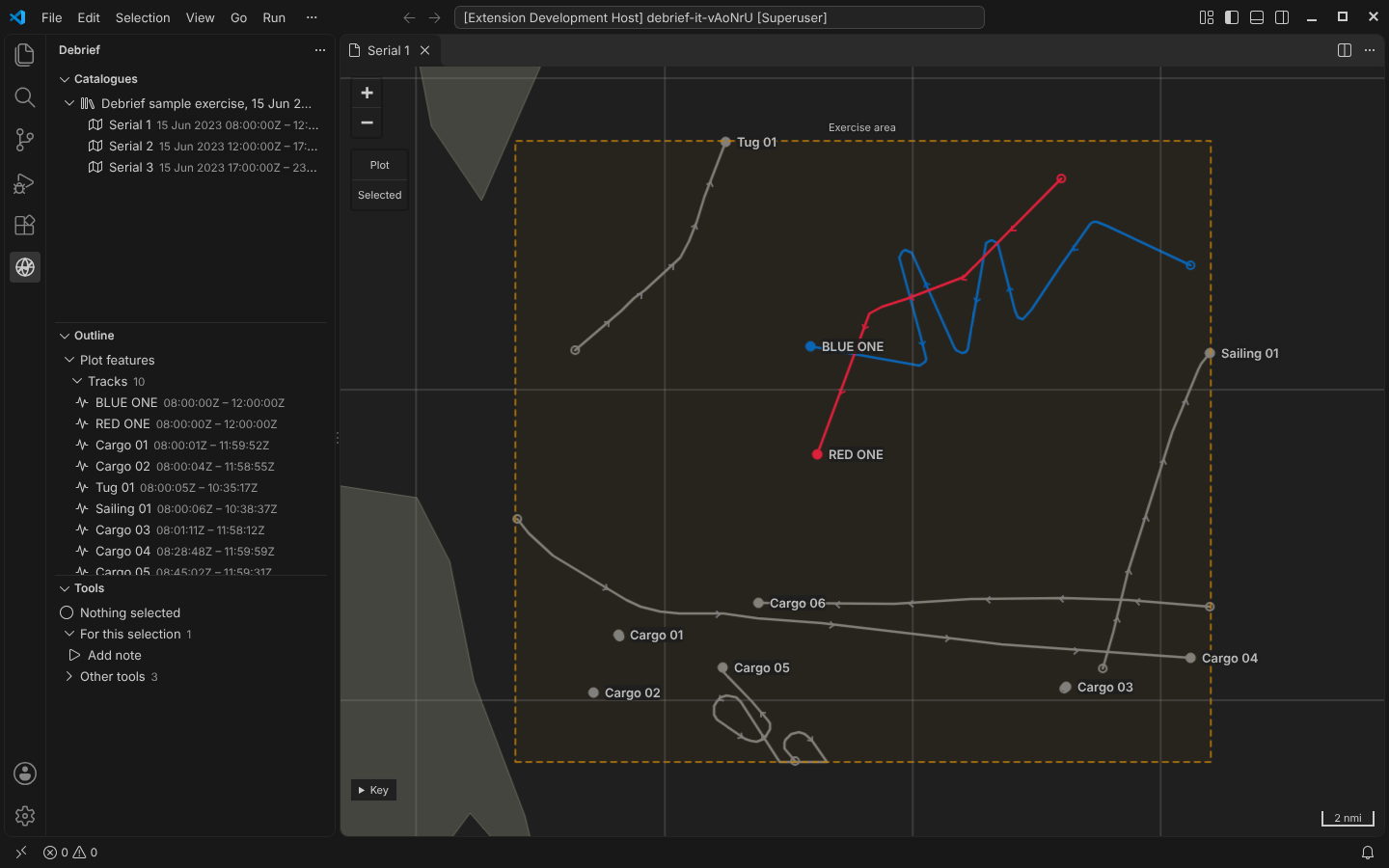The width and height of the screenshot is (1389, 868).
Task: Toggle Primary Side Bar layout icon
Action: (x=1232, y=17)
